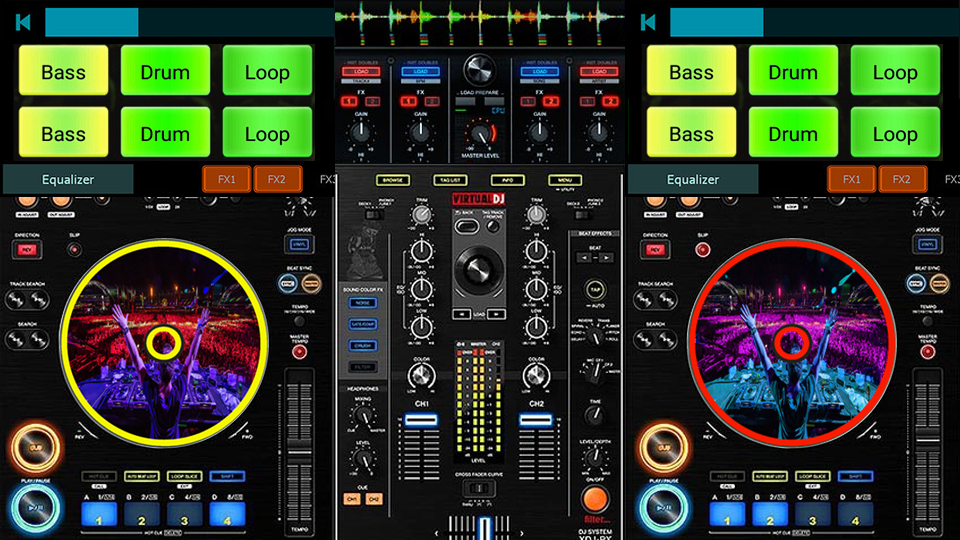This screenshot has width=960, height=540.
Task: Click mixer Beat right arrow button
Action: pos(606,258)
